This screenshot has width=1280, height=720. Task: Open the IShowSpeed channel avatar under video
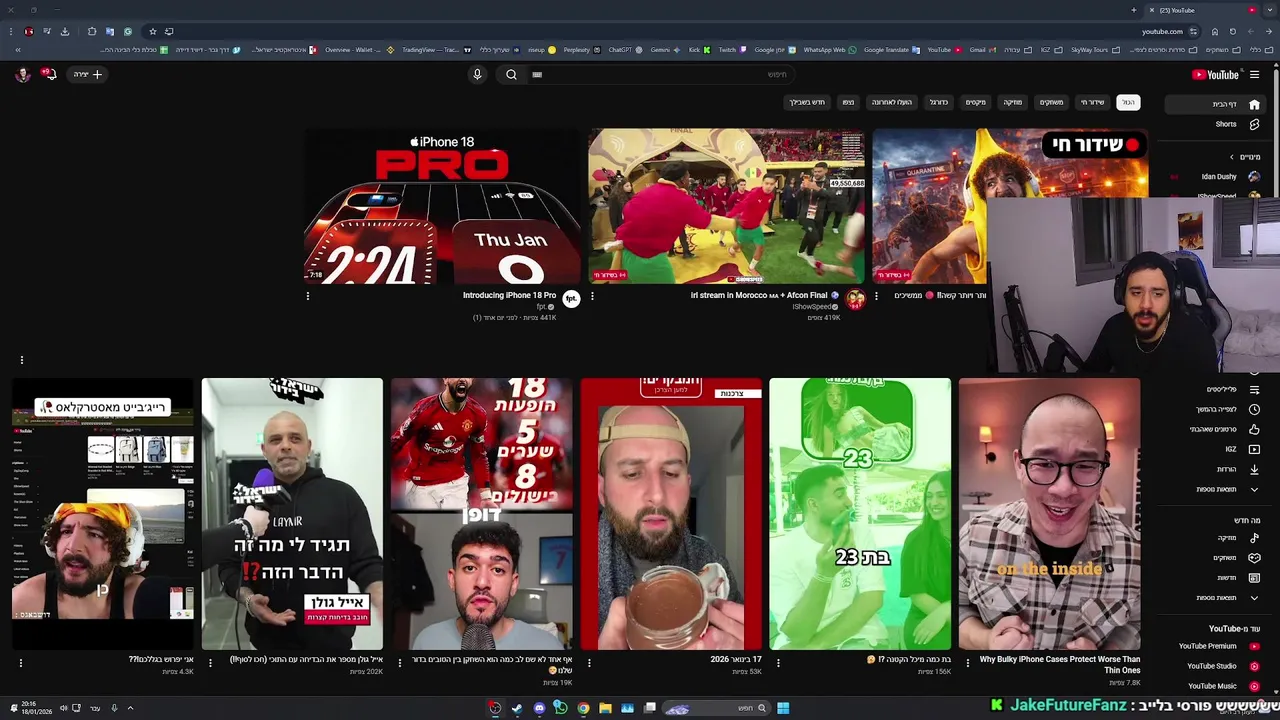pyautogui.click(x=855, y=298)
